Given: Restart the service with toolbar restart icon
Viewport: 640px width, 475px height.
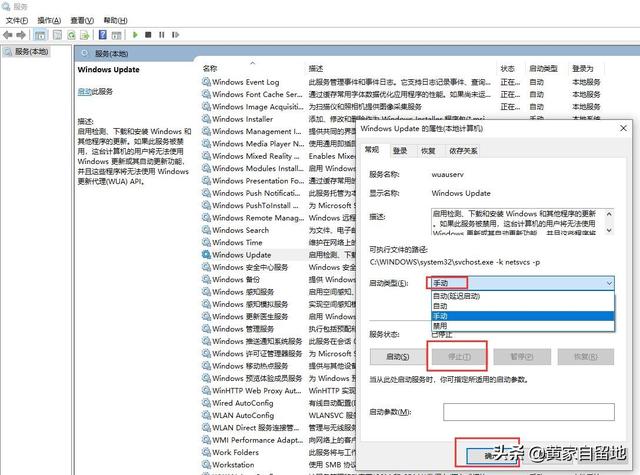Looking at the screenshot, I should pyautogui.click(x=176, y=35).
